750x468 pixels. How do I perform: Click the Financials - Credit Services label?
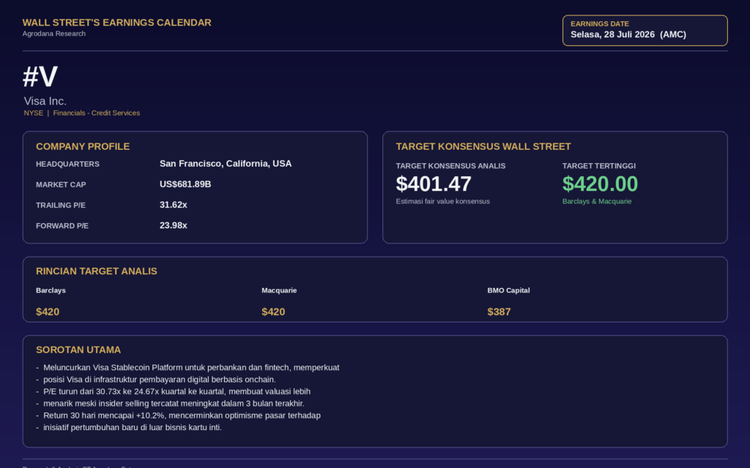coord(97,113)
